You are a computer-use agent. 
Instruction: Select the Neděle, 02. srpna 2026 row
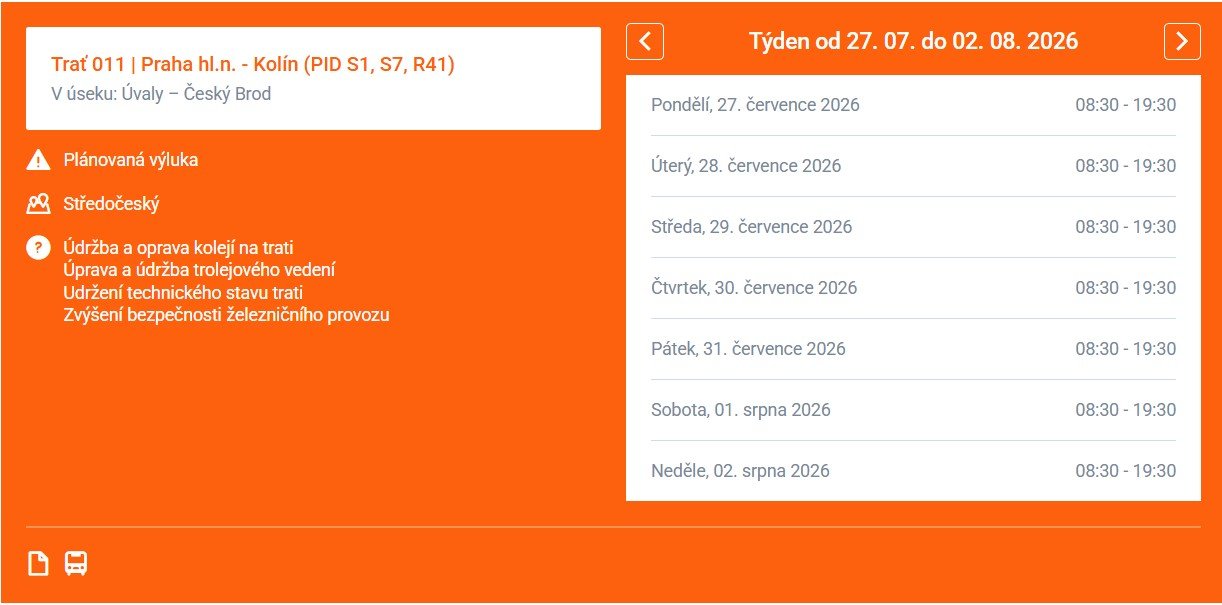click(x=913, y=471)
